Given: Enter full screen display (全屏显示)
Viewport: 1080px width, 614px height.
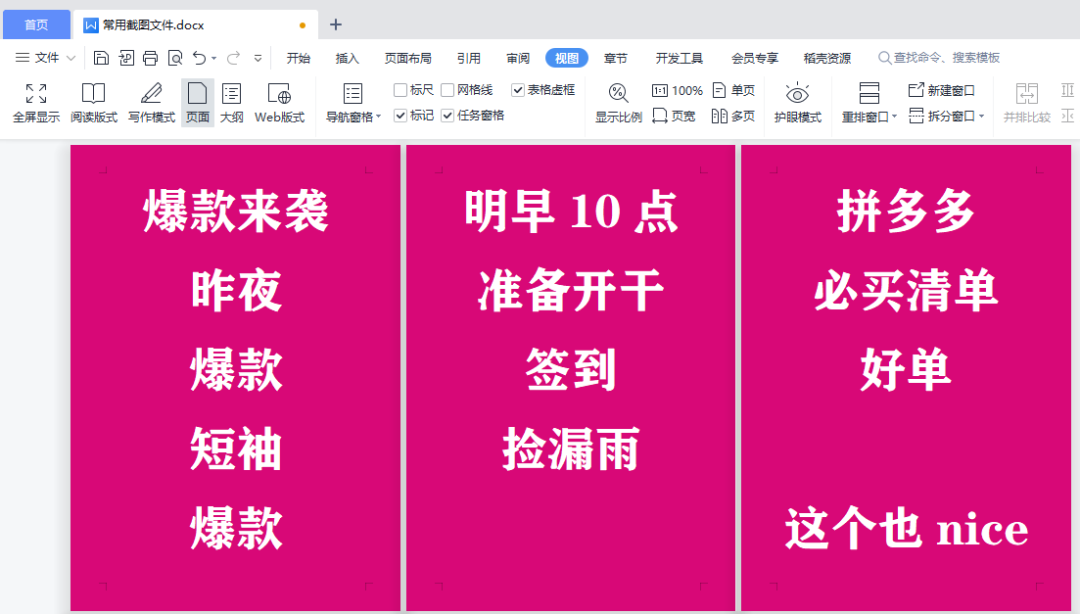Looking at the screenshot, I should coord(36,103).
